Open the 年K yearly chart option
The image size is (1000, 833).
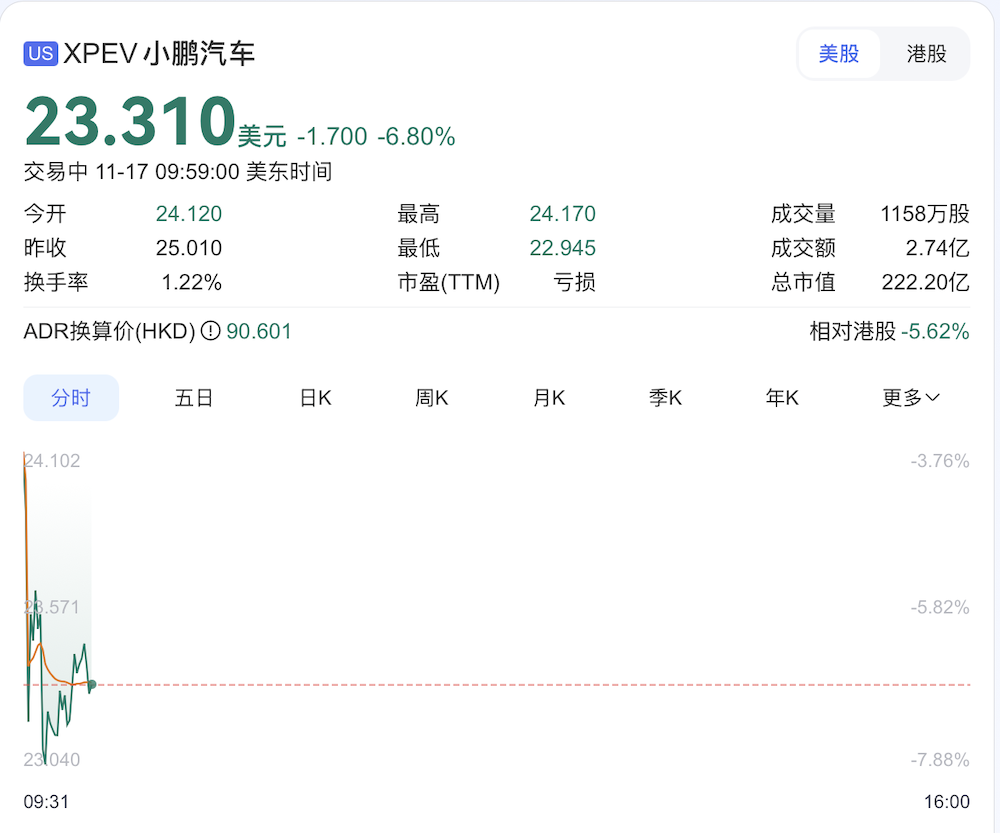(x=781, y=397)
